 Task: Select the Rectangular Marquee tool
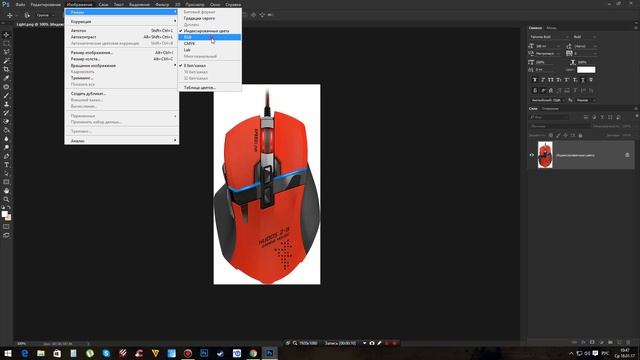(6, 43)
